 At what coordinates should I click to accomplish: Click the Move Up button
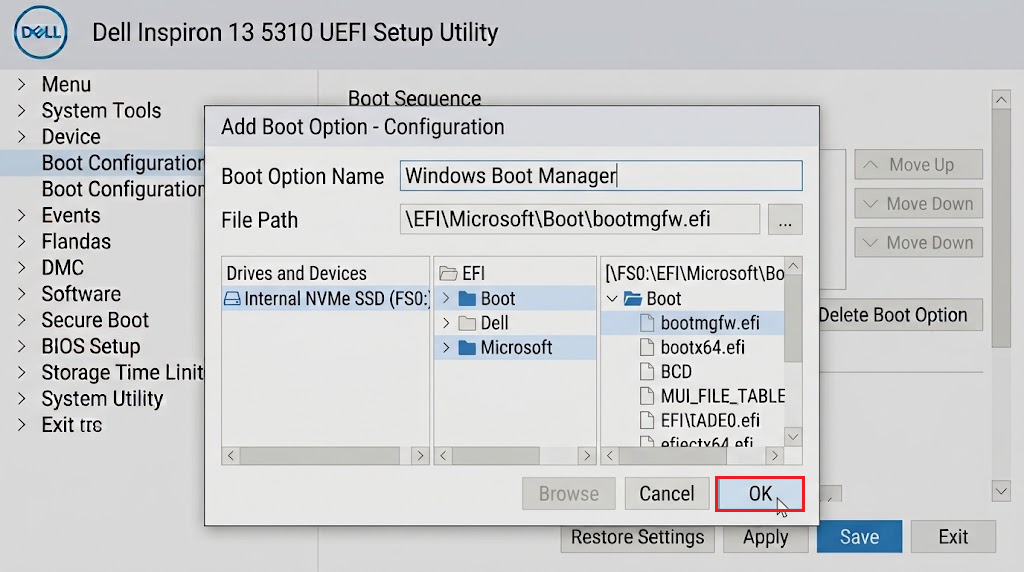(918, 165)
